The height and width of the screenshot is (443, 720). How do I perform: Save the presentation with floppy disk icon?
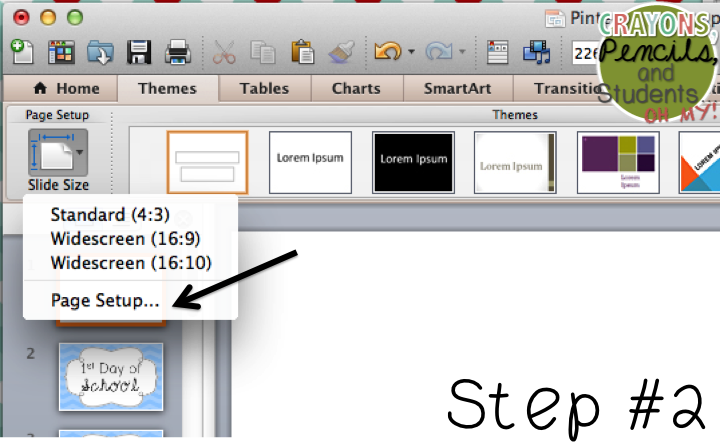click(x=139, y=50)
